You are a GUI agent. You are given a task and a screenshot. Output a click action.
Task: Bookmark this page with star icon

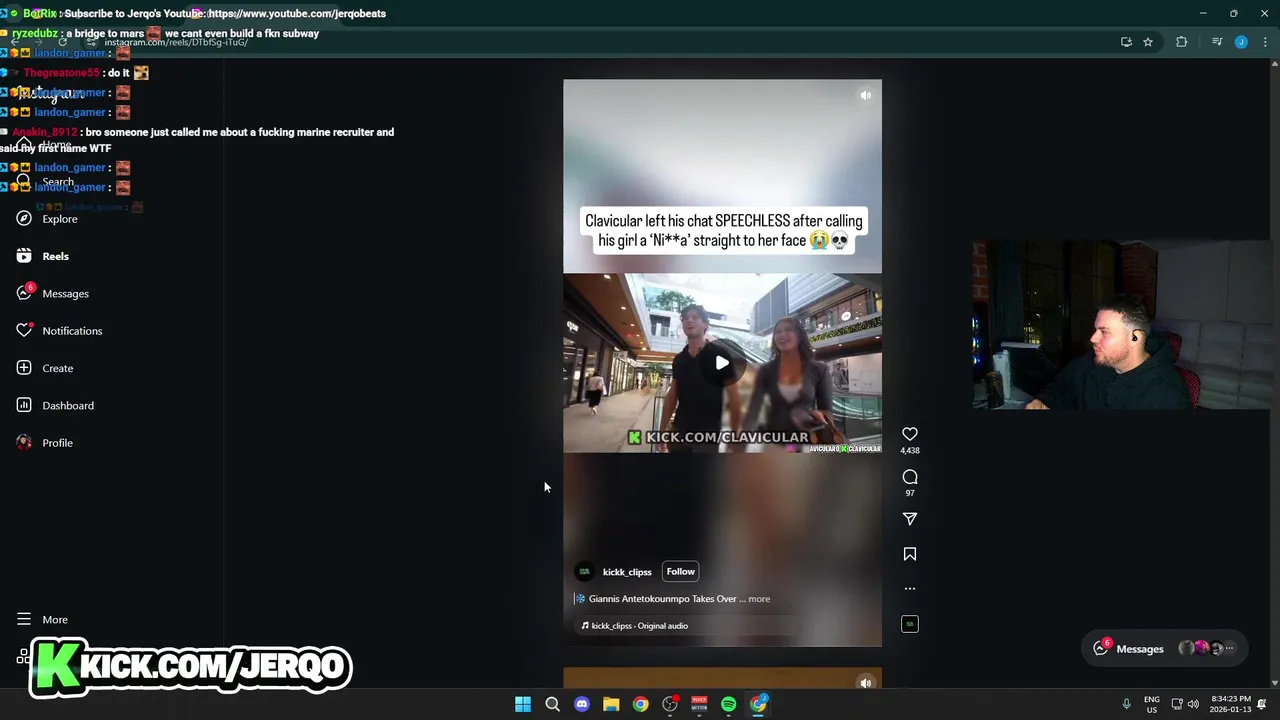[x=1148, y=42]
